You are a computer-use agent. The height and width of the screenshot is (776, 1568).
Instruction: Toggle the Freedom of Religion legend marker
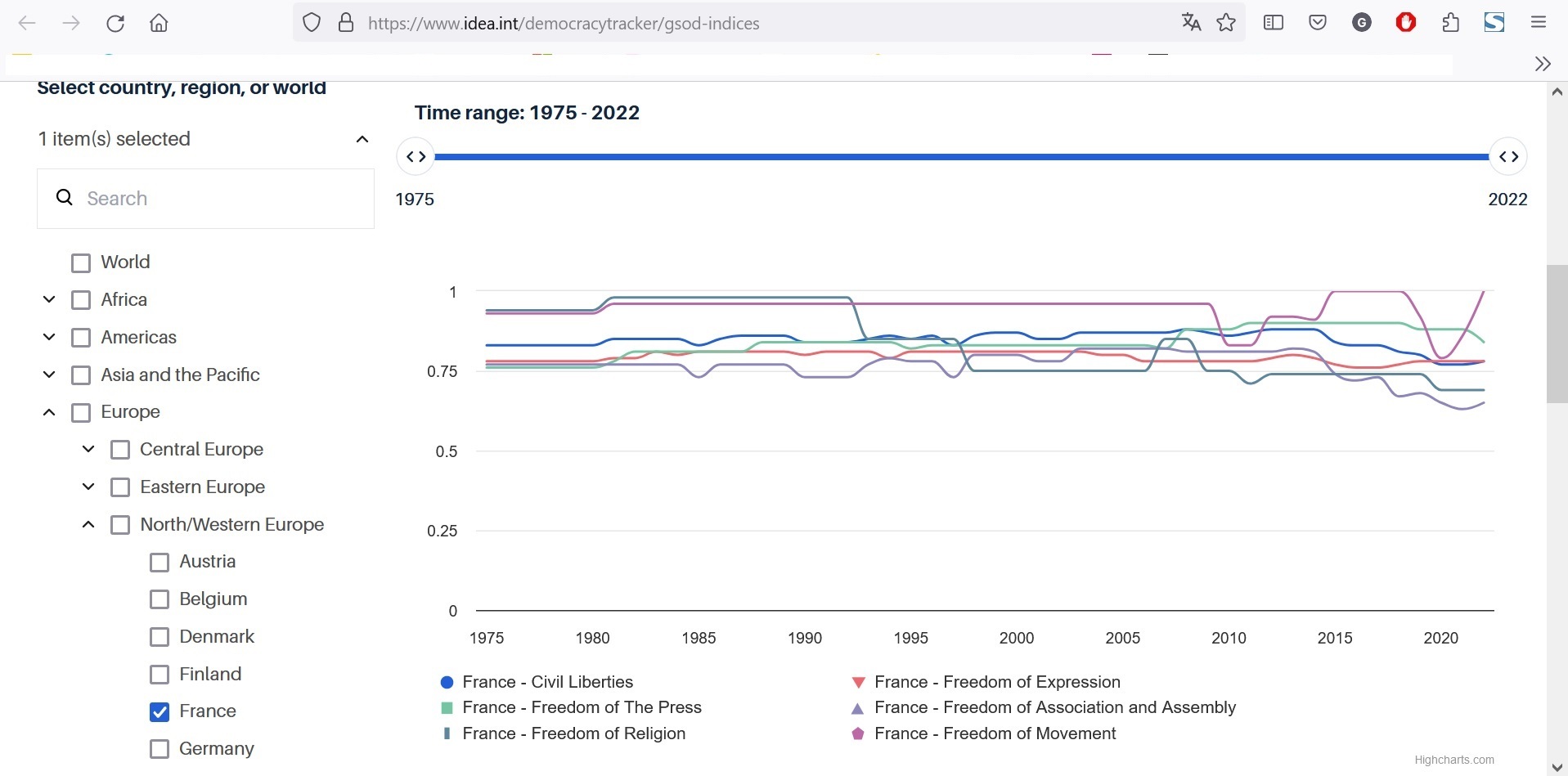[447, 733]
